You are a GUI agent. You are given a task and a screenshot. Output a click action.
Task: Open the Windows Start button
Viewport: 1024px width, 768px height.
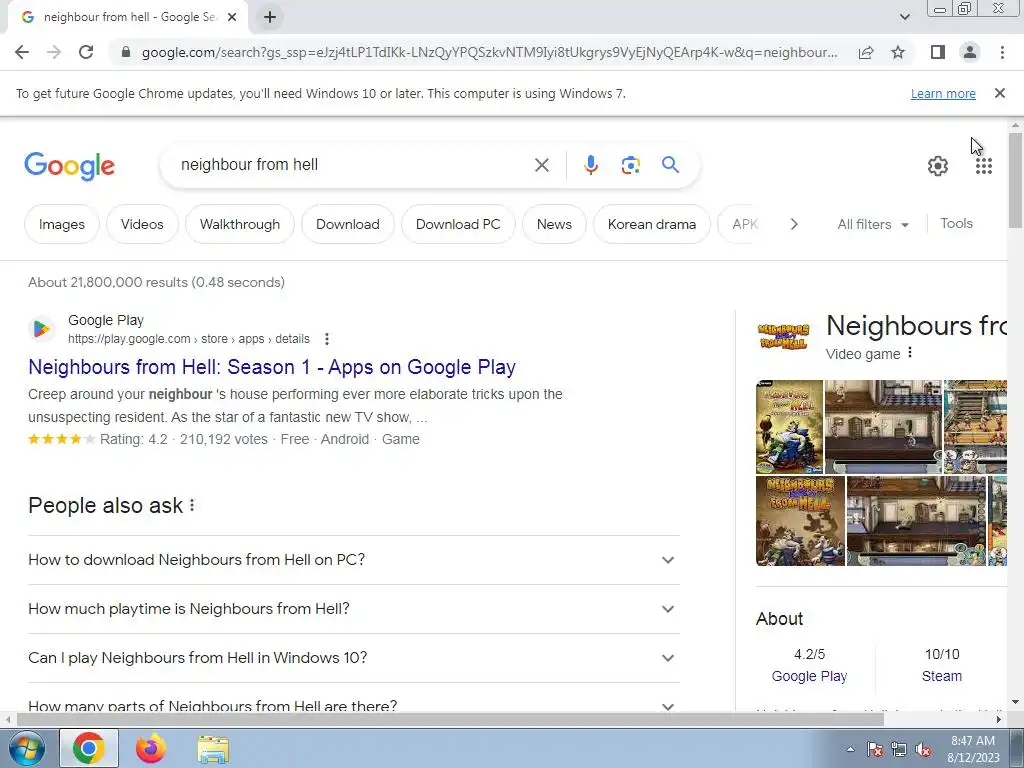tap(26, 748)
